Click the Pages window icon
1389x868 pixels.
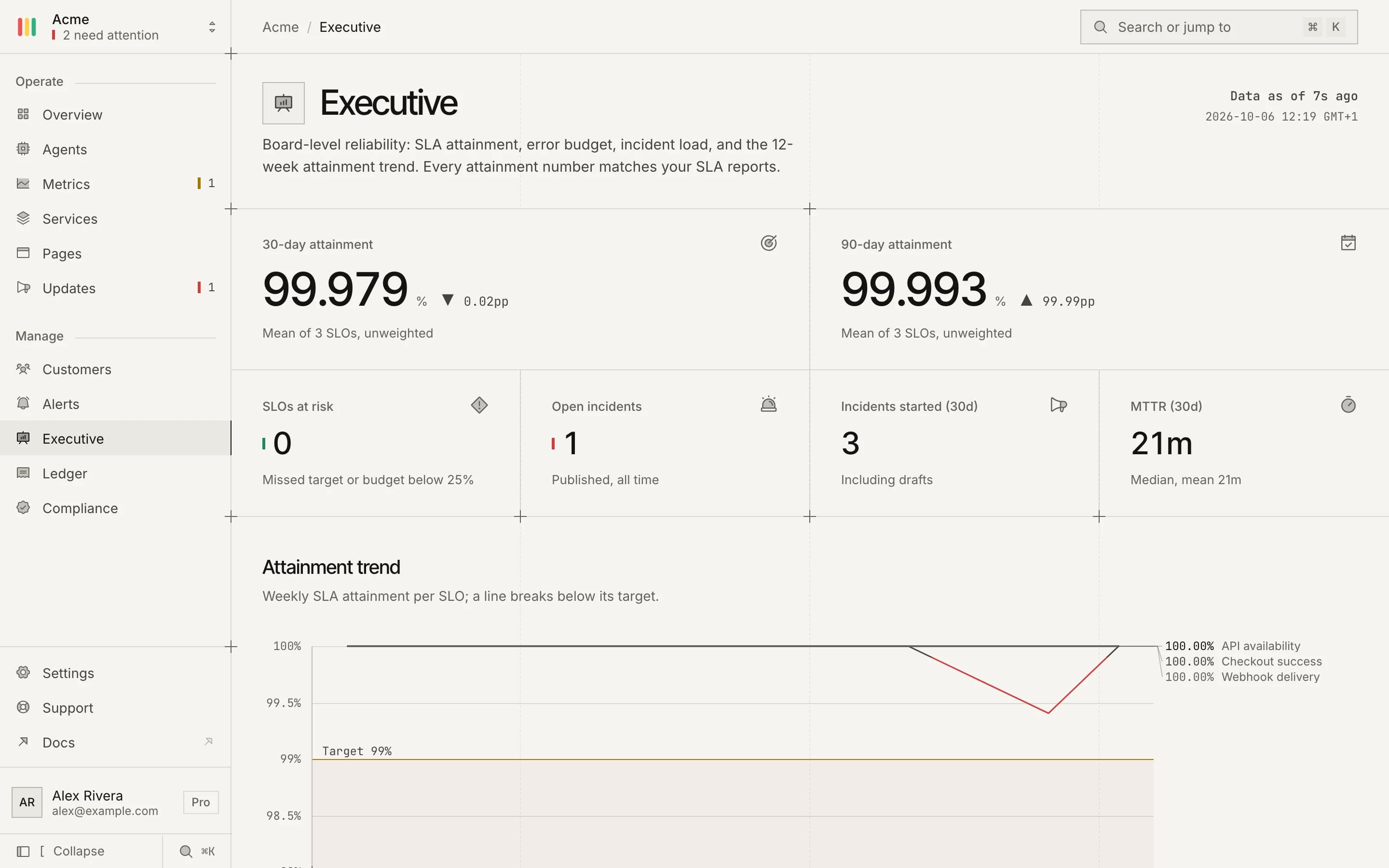pos(23,253)
